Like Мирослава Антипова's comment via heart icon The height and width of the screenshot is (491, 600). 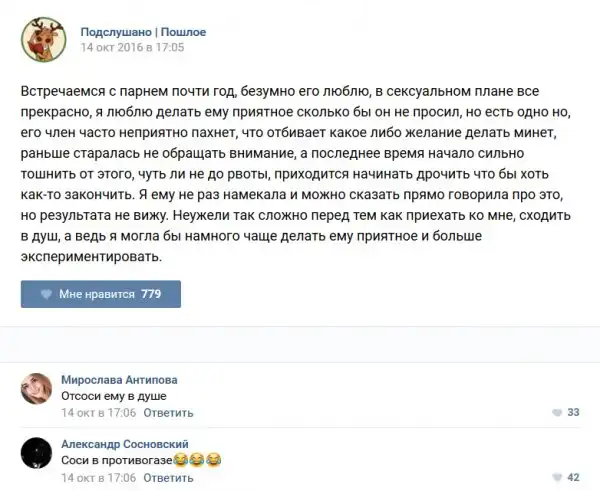coord(557,412)
